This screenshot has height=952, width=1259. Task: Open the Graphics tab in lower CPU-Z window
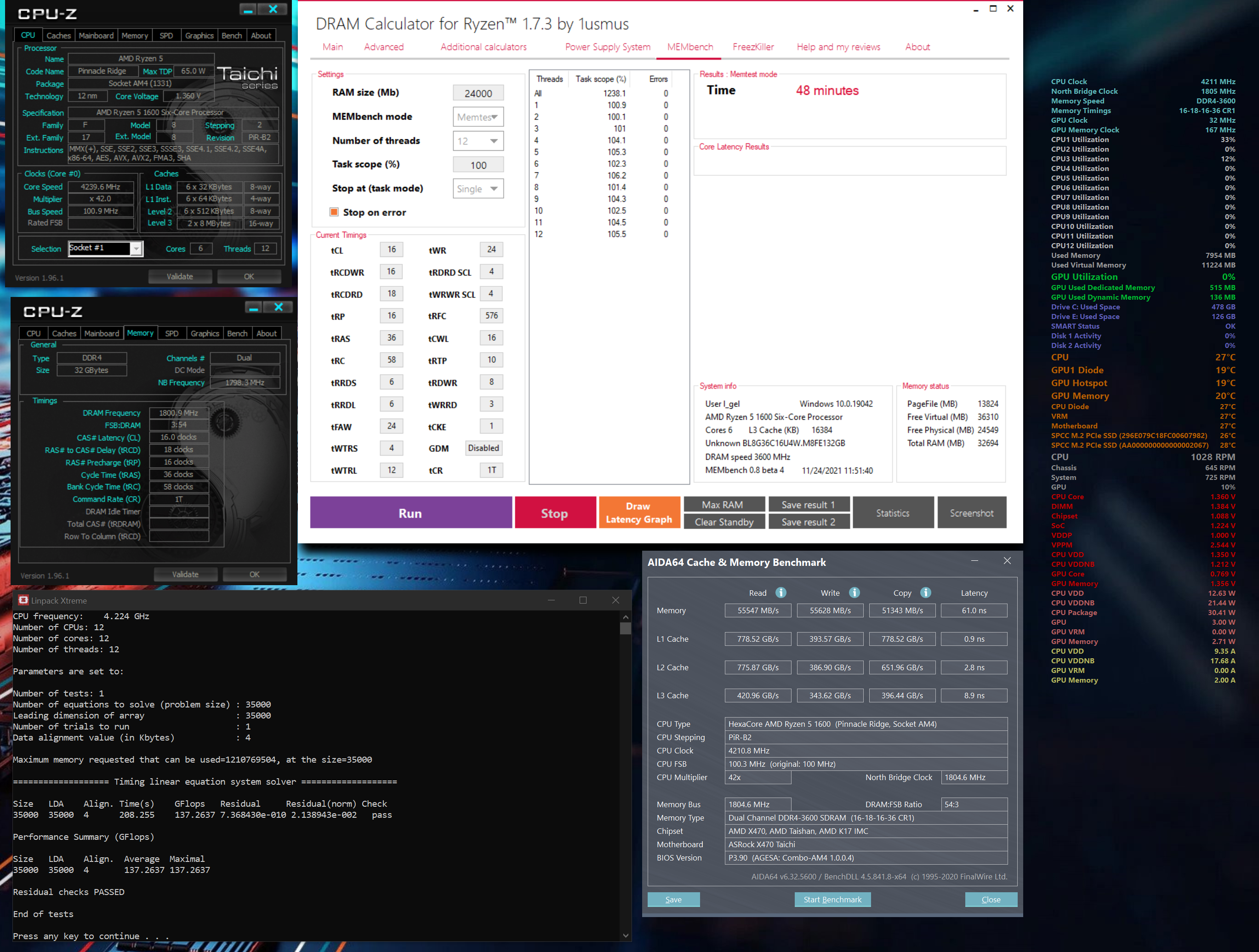(x=205, y=333)
